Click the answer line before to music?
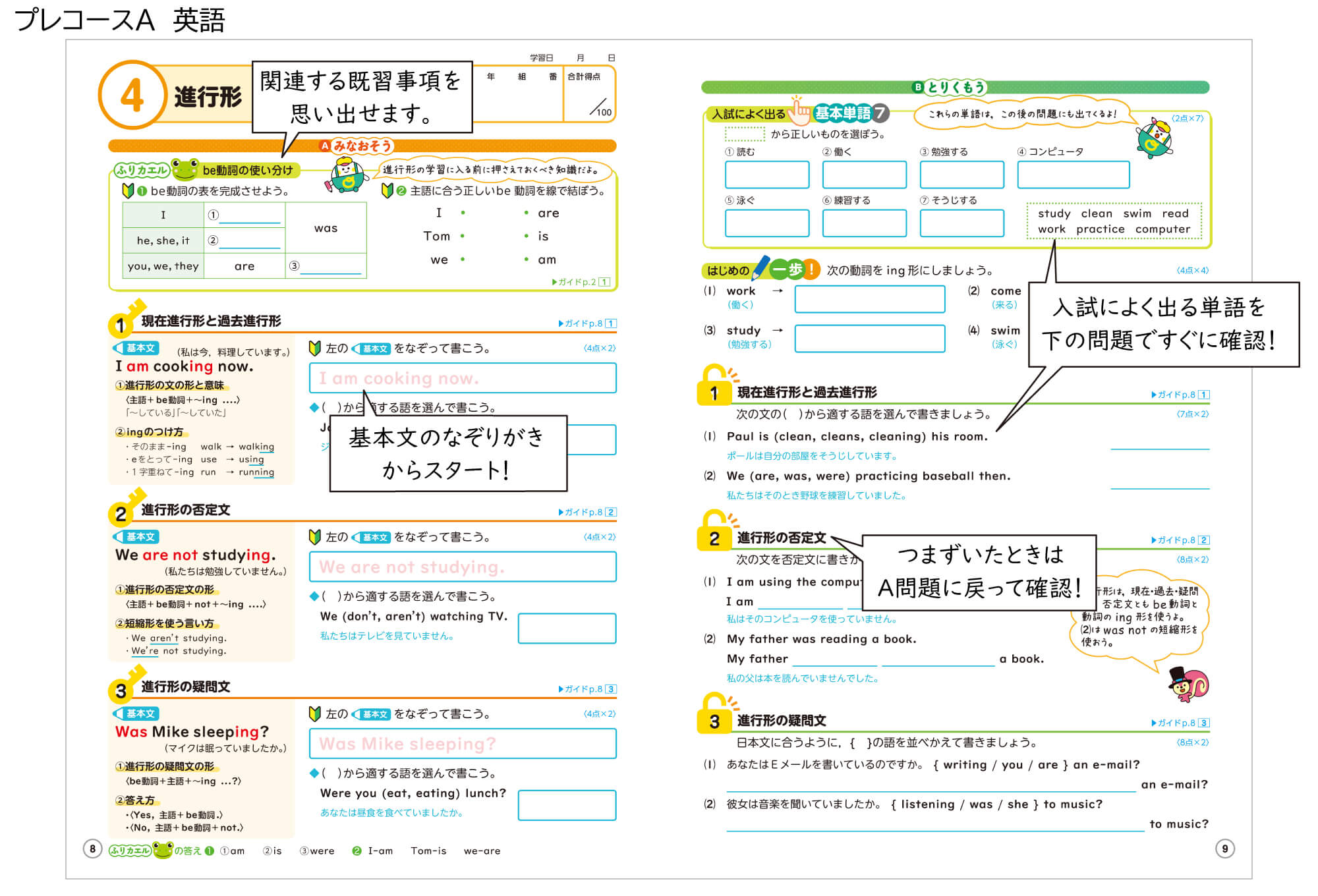 click(935, 824)
